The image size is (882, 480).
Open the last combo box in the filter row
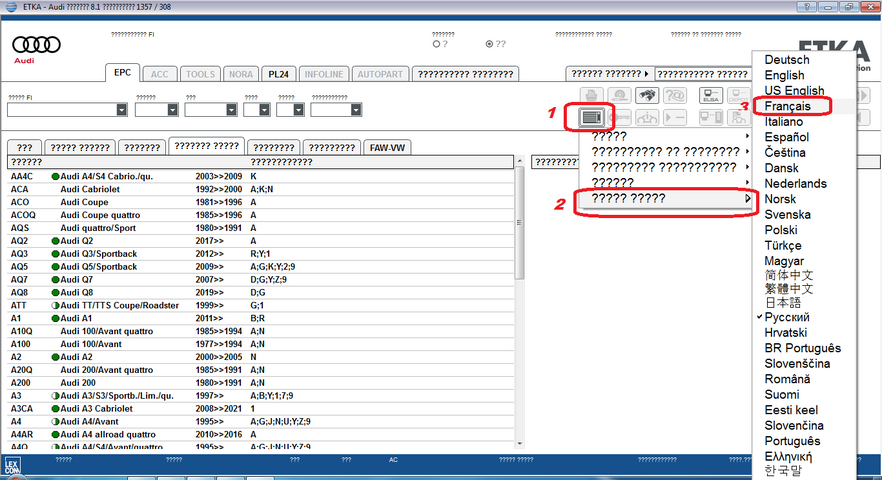336,110
